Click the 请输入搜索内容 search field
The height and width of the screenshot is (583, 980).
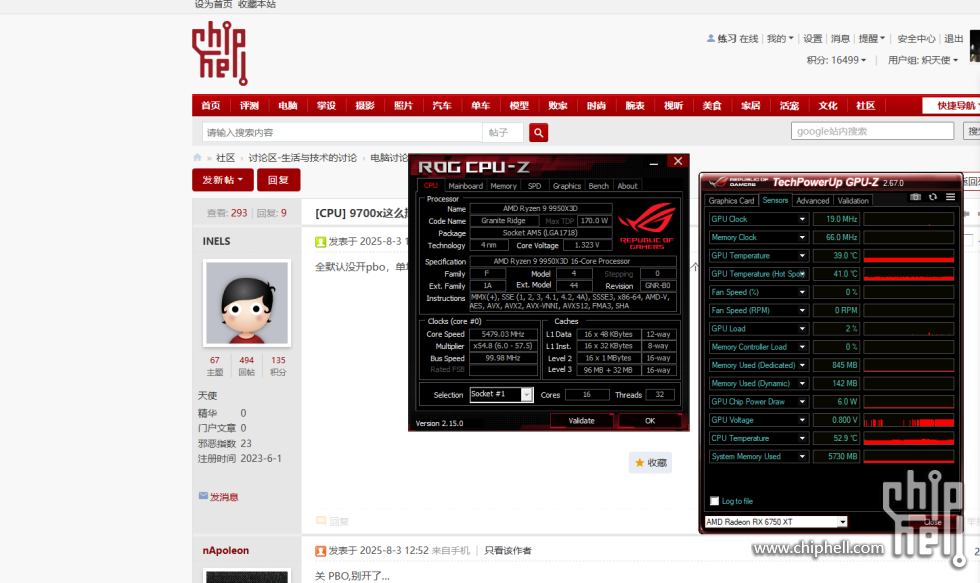(x=342, y=132)
